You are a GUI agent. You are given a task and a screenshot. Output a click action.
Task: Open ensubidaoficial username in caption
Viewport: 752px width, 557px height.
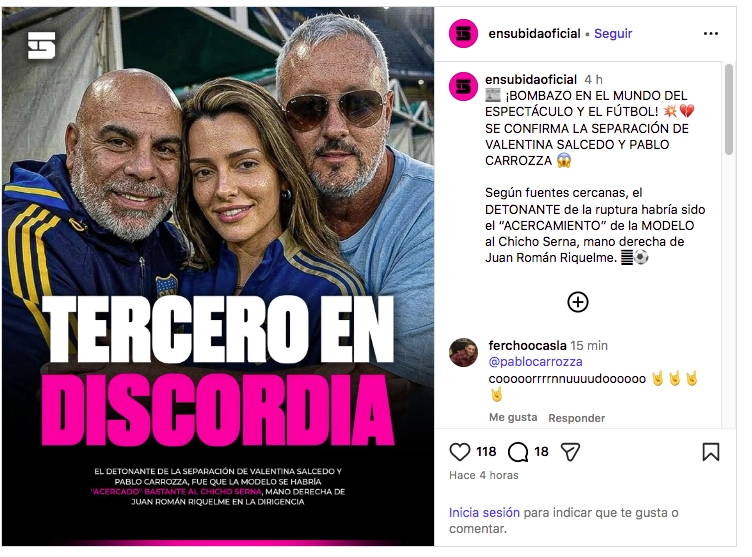pos(531,80)
